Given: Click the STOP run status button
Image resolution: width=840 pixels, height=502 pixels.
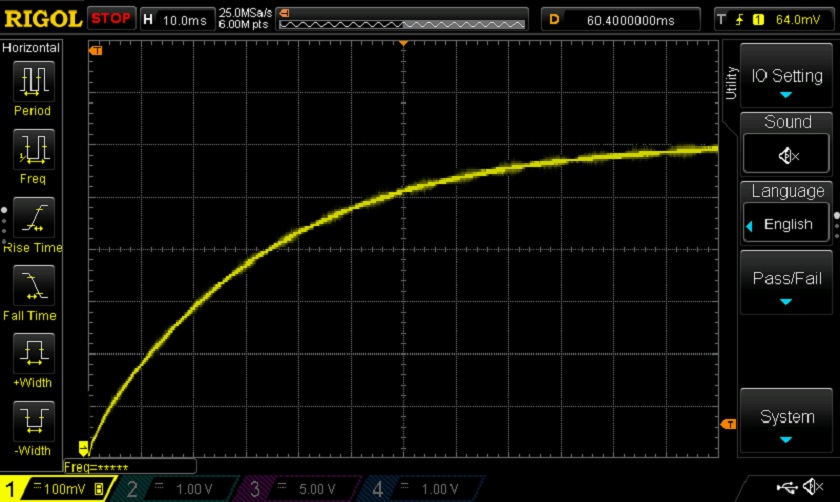Looking at the screenshot, I should click(110, 18).
